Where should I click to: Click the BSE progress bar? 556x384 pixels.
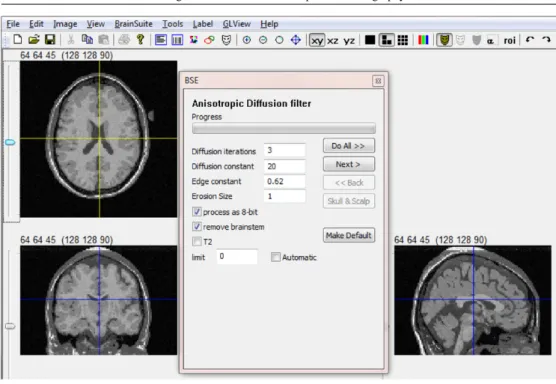click(x=284, y=128)
